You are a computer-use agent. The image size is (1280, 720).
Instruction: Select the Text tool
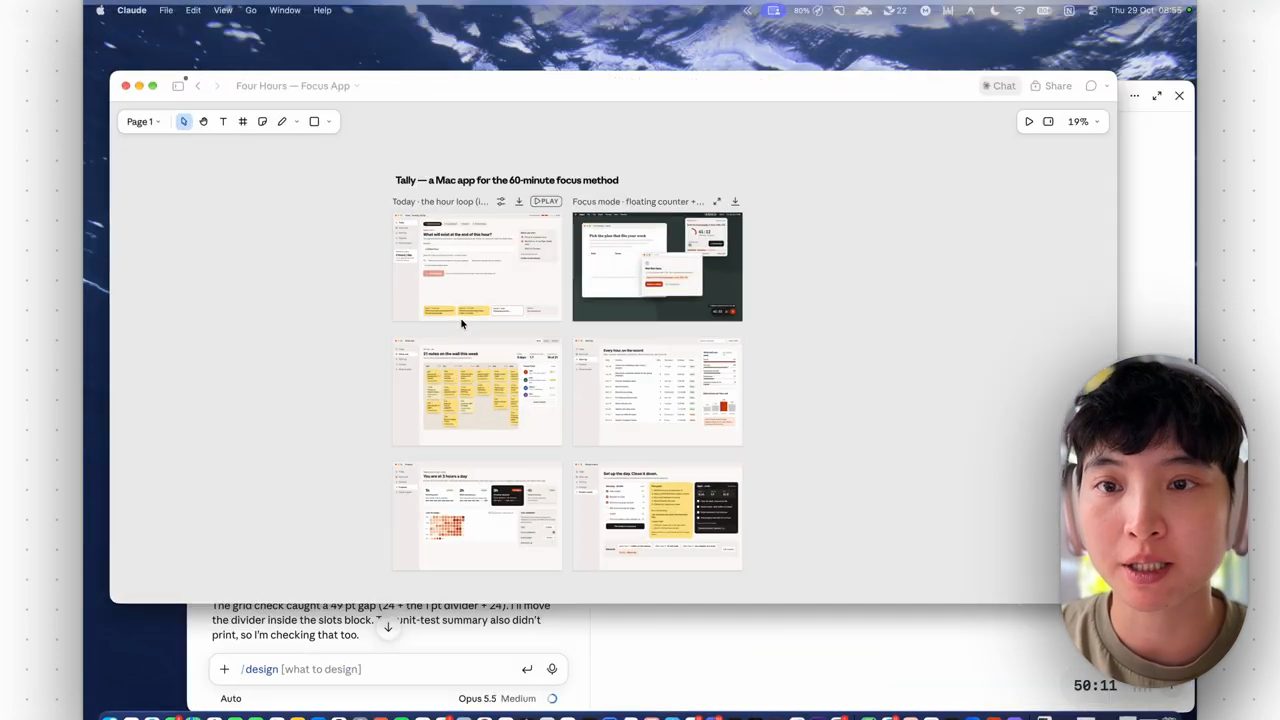tap(223, 122)
